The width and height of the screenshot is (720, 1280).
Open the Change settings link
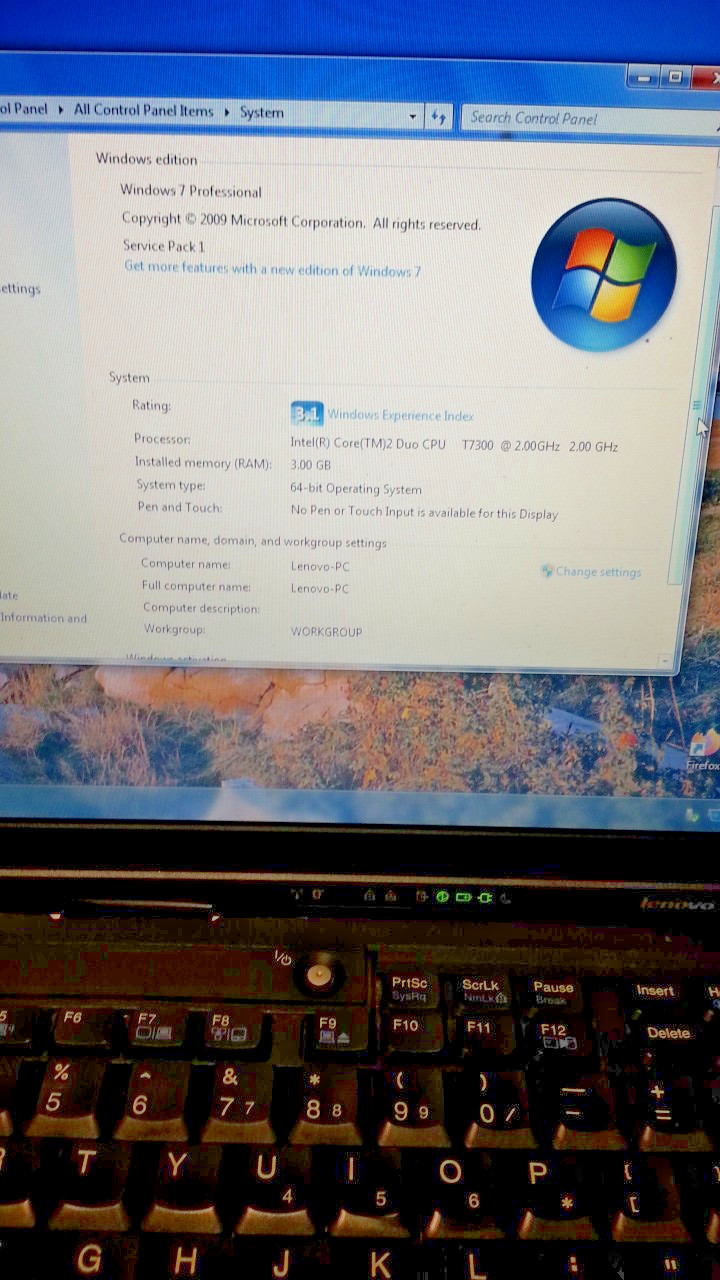click(x=598, y=572)
